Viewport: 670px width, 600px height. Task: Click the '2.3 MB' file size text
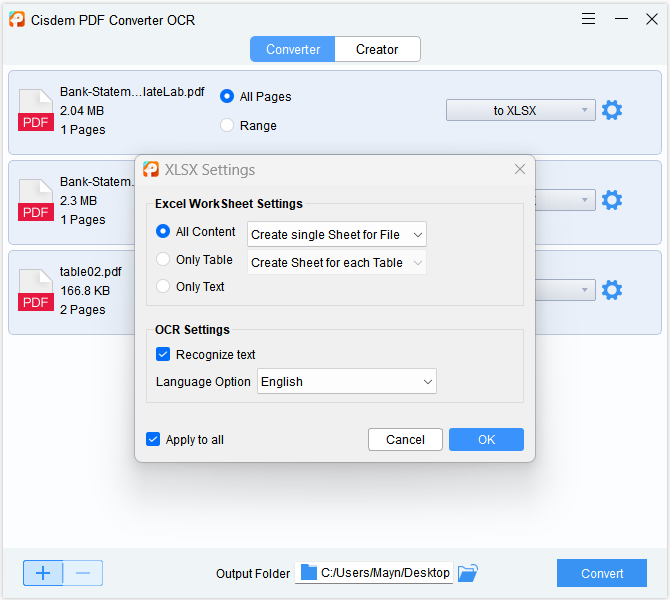pos(79,200)
